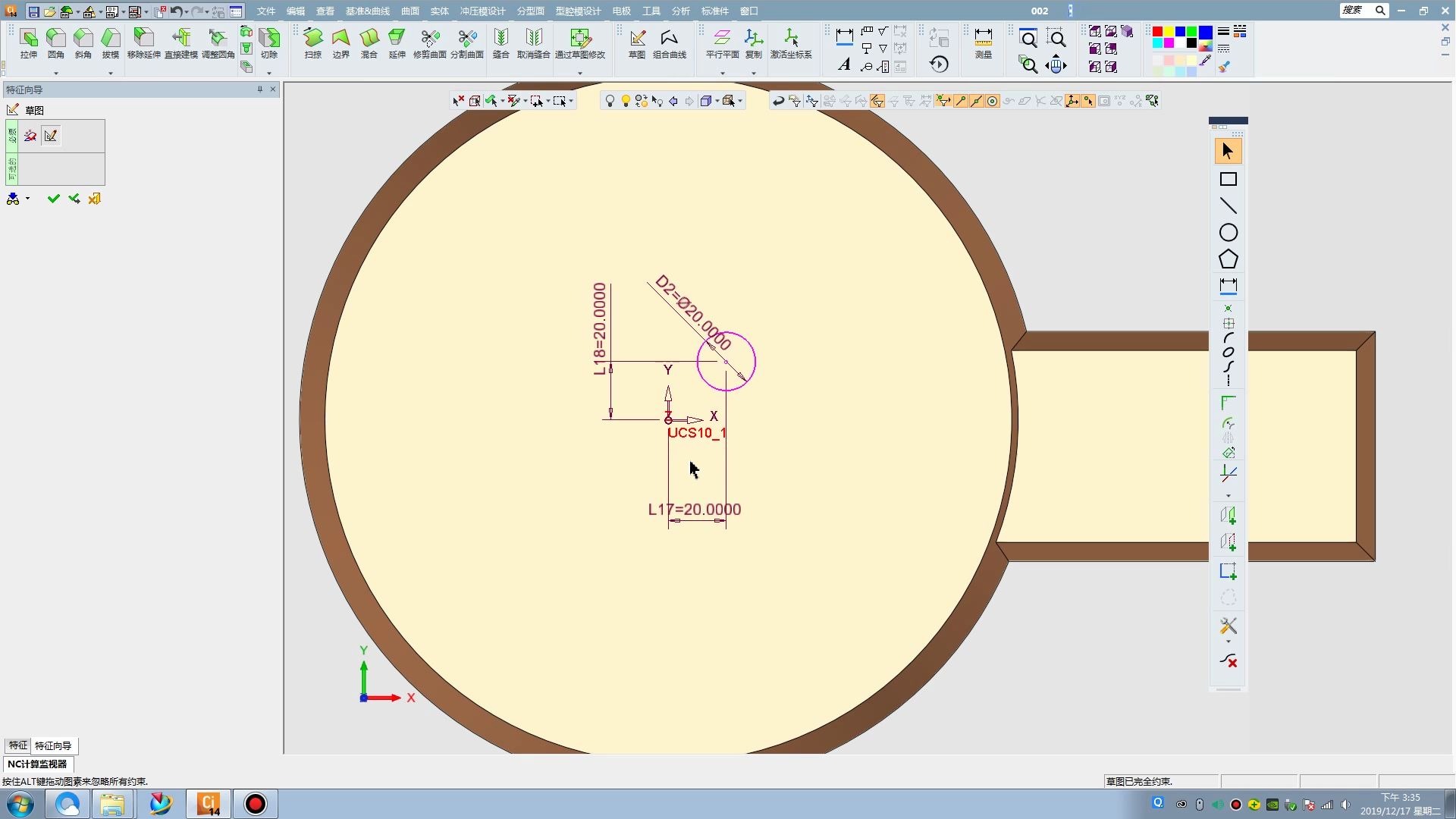
Task: Choose the 扫掠 sweep surface tool
Action: click(313, 42)
